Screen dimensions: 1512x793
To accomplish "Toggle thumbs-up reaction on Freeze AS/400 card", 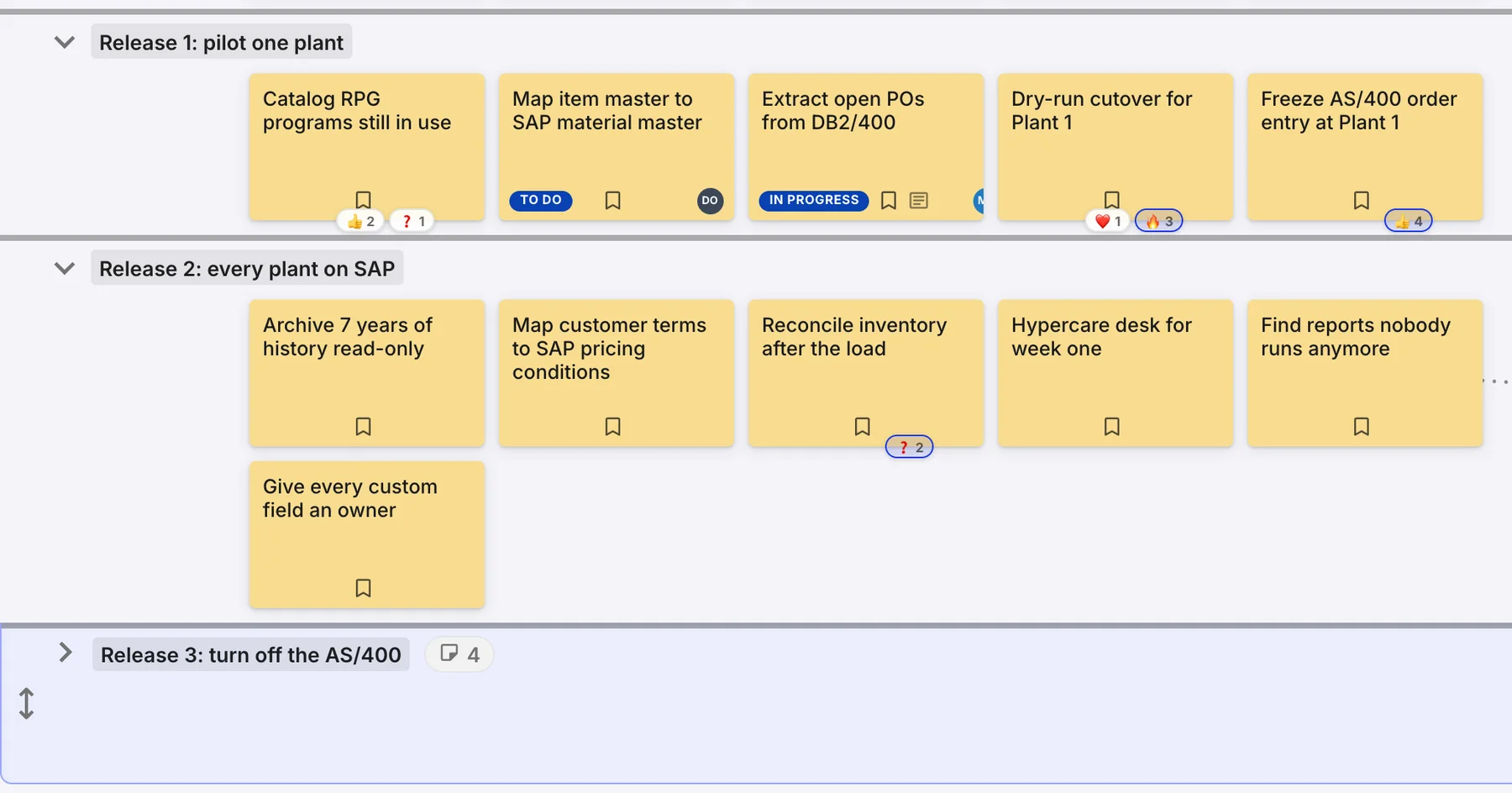I will pos(1409,221).
